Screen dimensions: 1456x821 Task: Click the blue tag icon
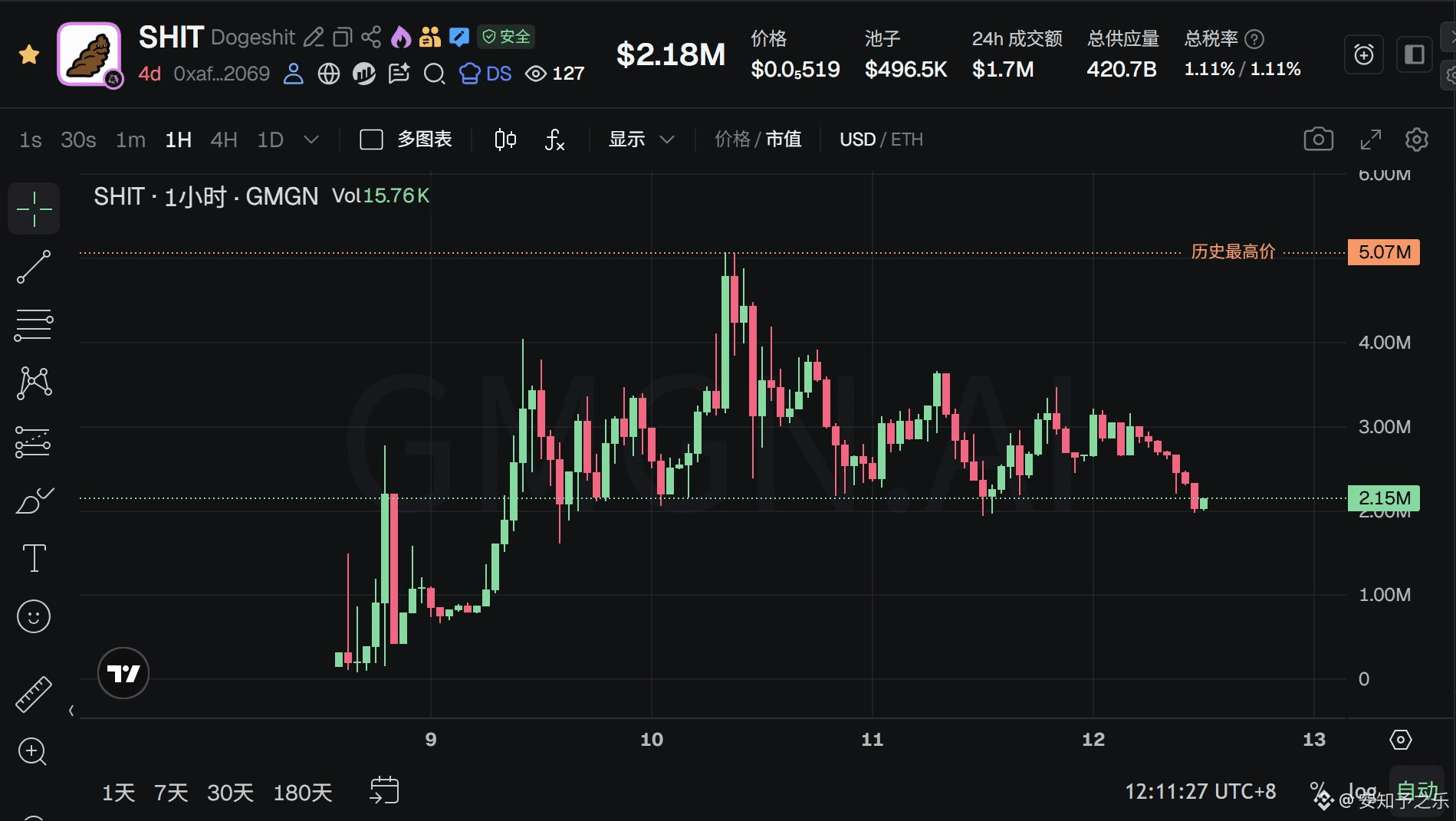coord(459,37)
